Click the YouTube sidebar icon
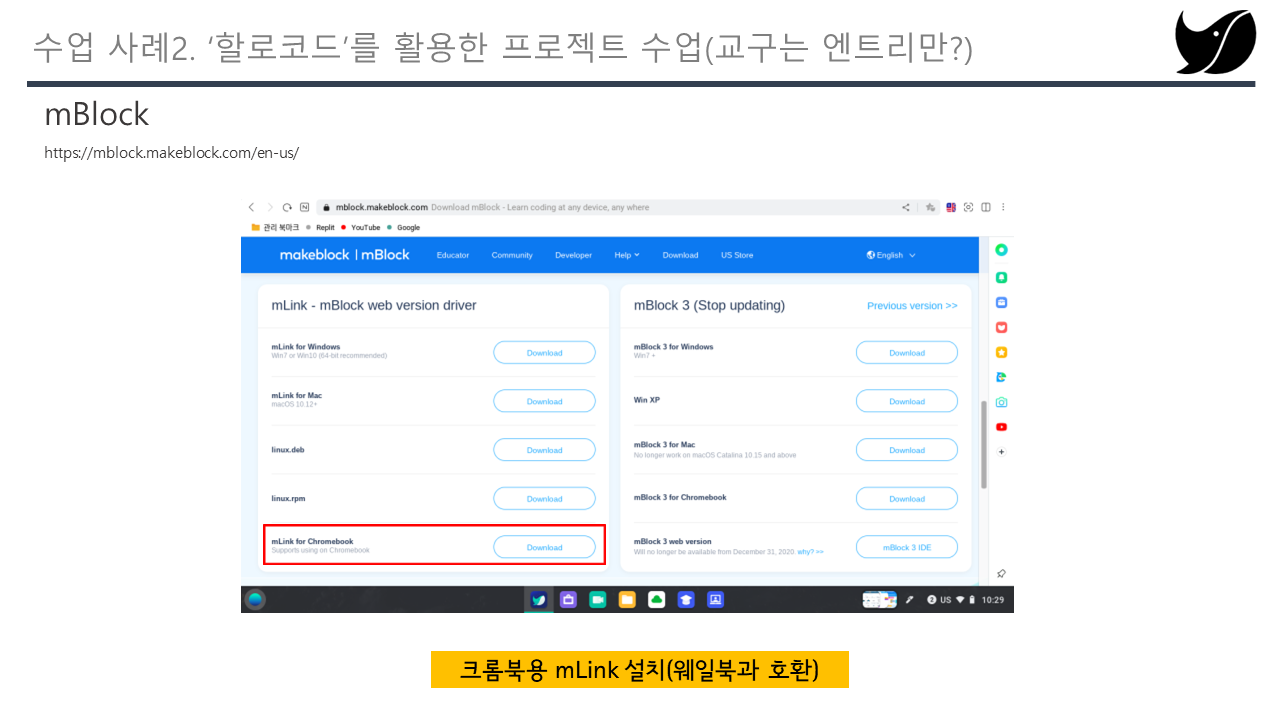 [x=1001, y=427]
